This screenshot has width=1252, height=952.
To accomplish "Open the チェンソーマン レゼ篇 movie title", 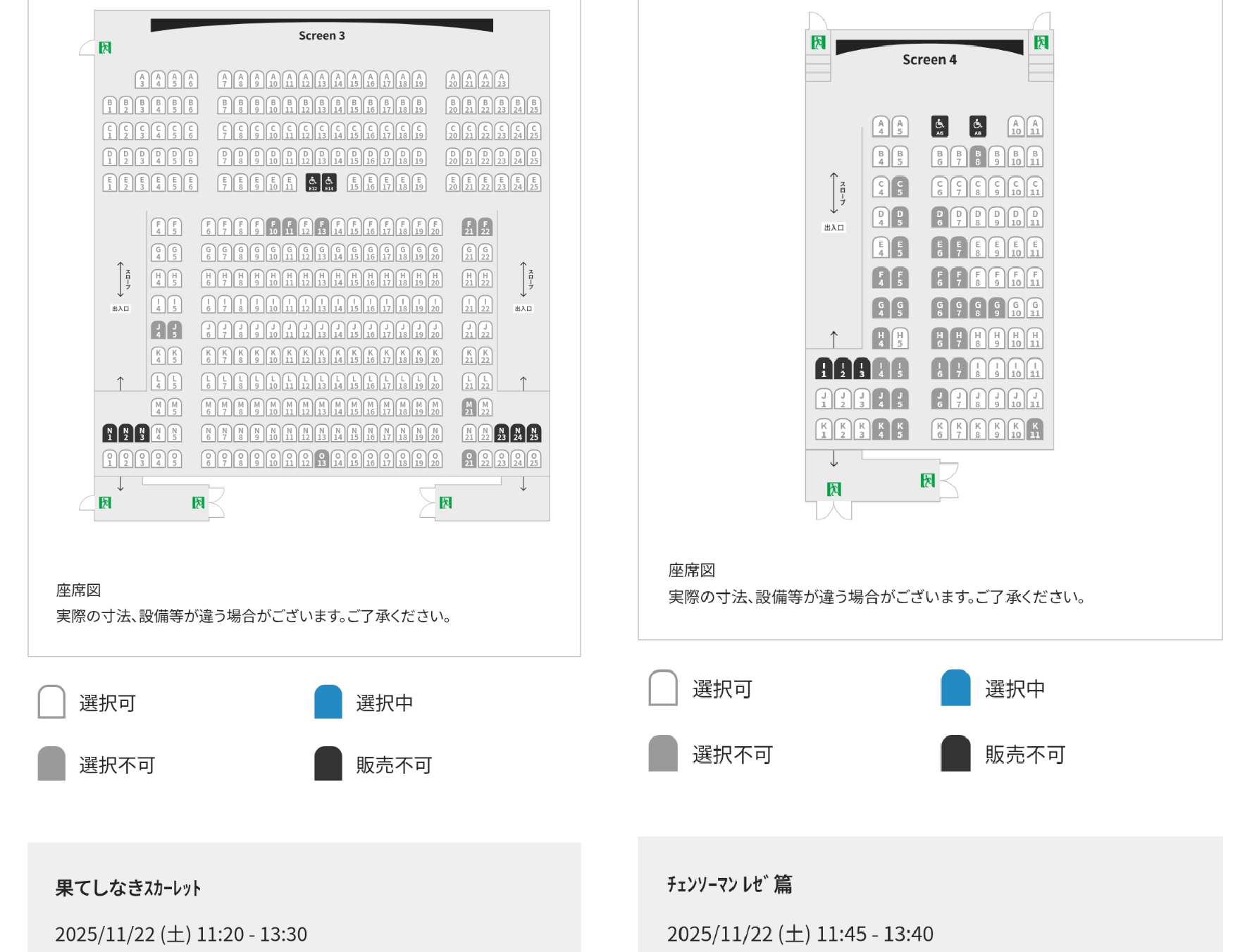I will (x=729, y=884).
